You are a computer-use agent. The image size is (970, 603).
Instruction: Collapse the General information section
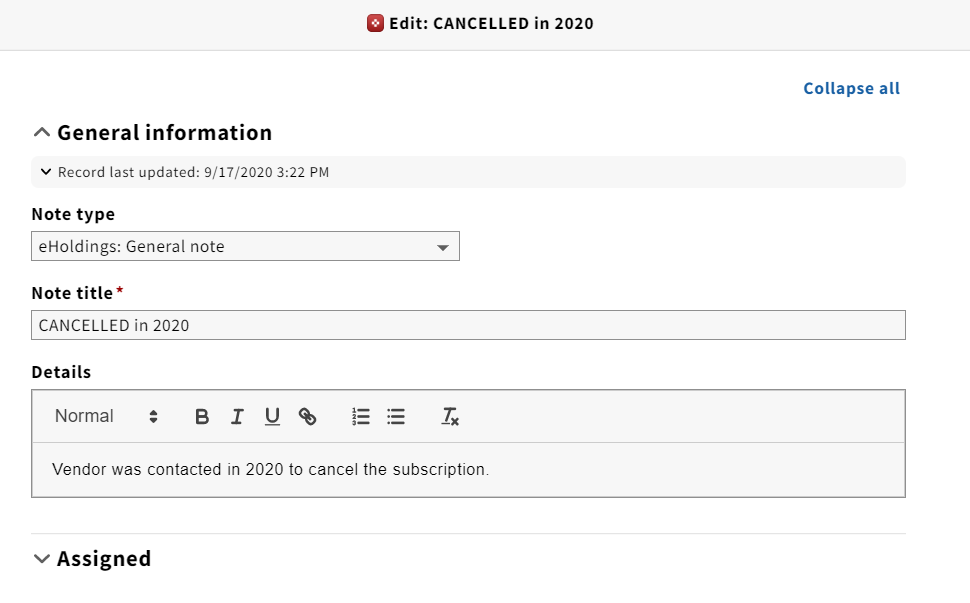click(x=41, y=132)
